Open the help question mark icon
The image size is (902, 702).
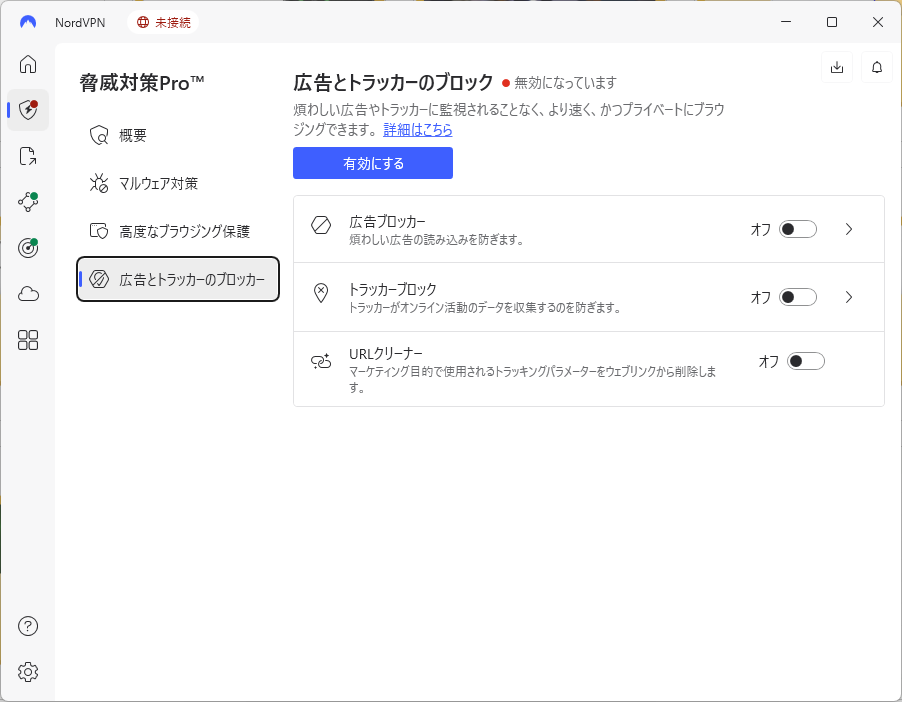click(x=28, y=626)
